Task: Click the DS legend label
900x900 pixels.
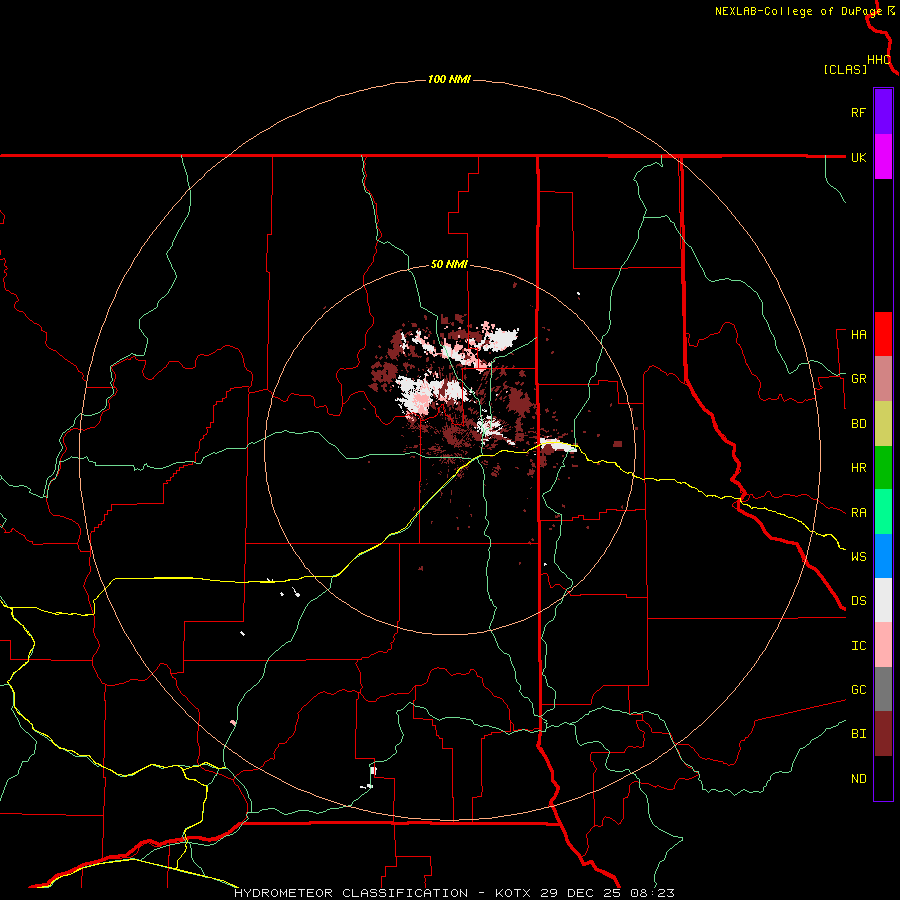Action: pyautogui.click(x=858, y=601)
